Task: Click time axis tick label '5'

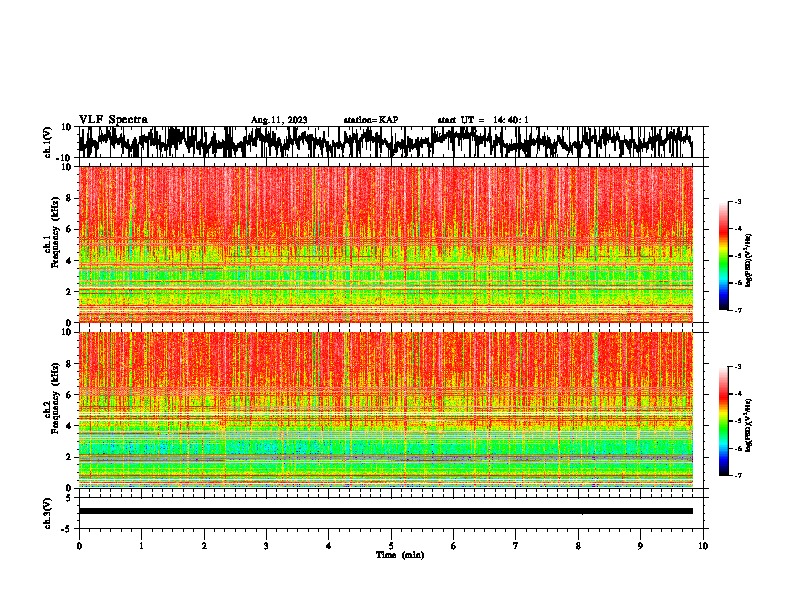Action: coord(391,546)
